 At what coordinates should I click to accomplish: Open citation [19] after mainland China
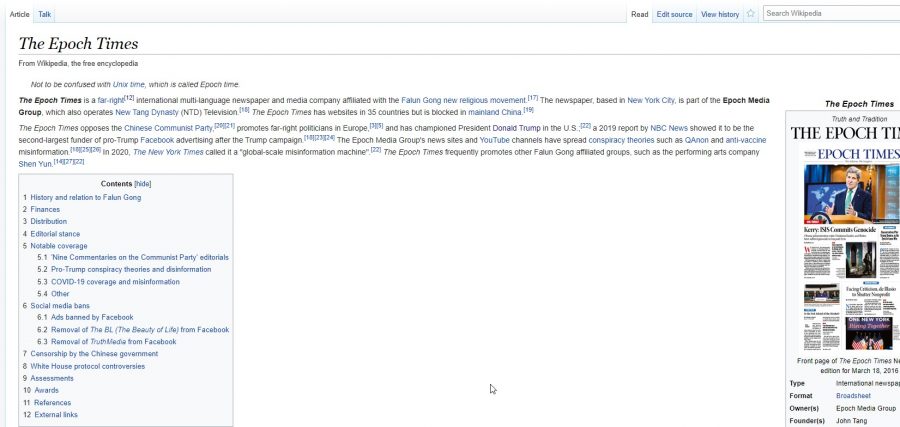[529, 110]
